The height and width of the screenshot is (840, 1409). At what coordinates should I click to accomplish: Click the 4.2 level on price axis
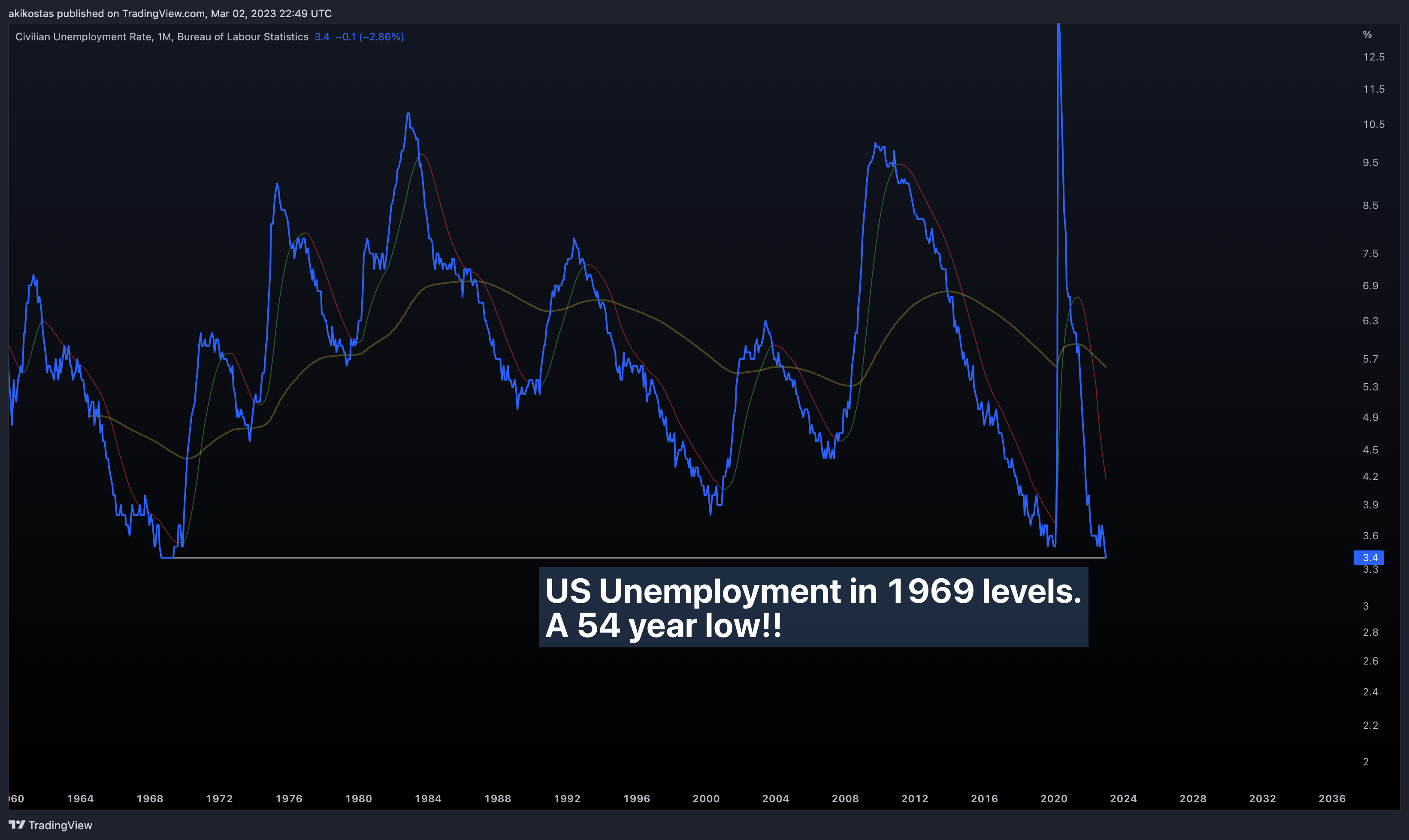[x=1370, y=477]
